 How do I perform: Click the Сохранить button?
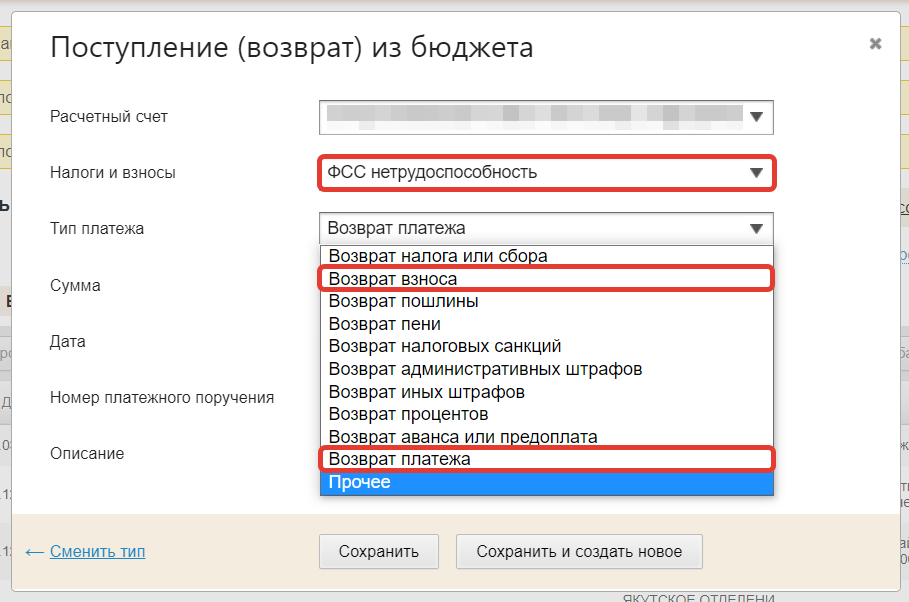pyautogui.click(x=378, y=551)
